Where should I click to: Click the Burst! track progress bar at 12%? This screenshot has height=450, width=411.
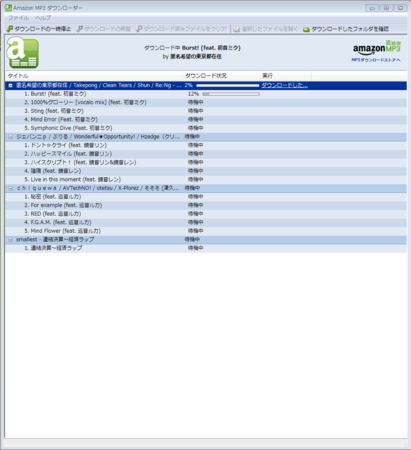pos(231,94)
